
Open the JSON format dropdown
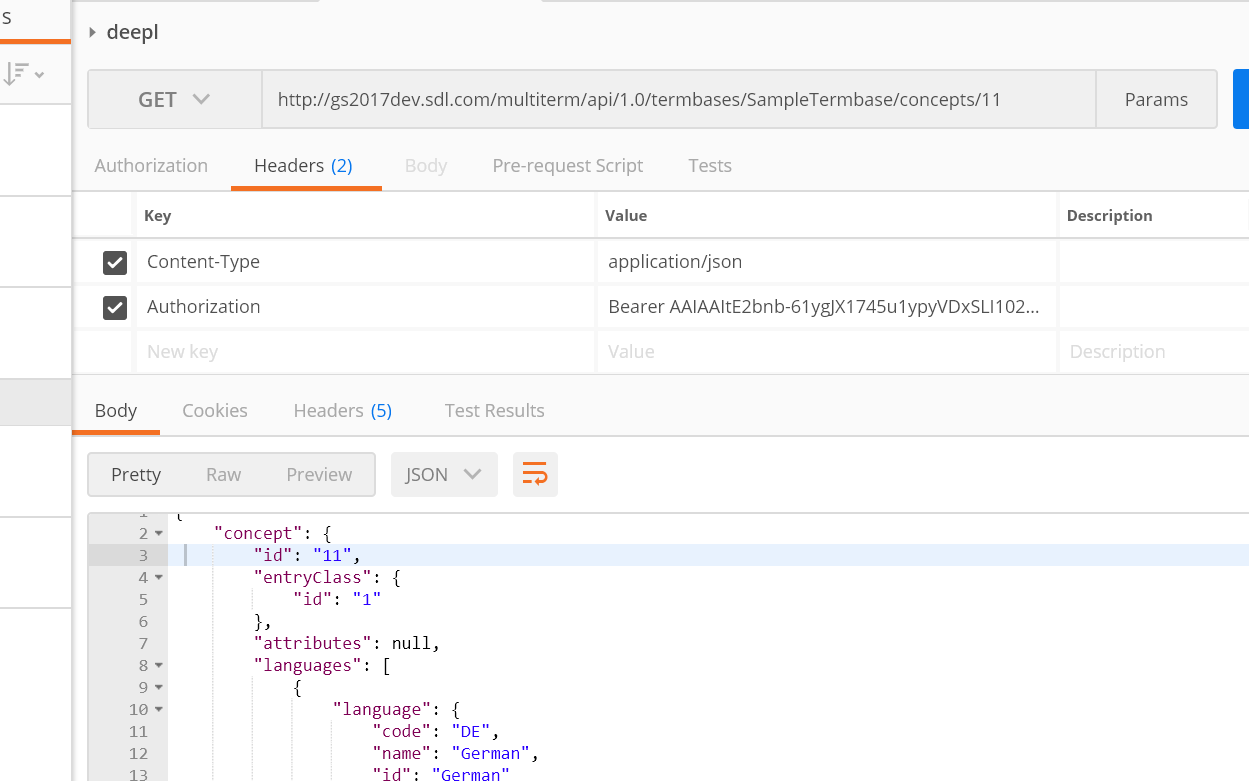[443, 475]
